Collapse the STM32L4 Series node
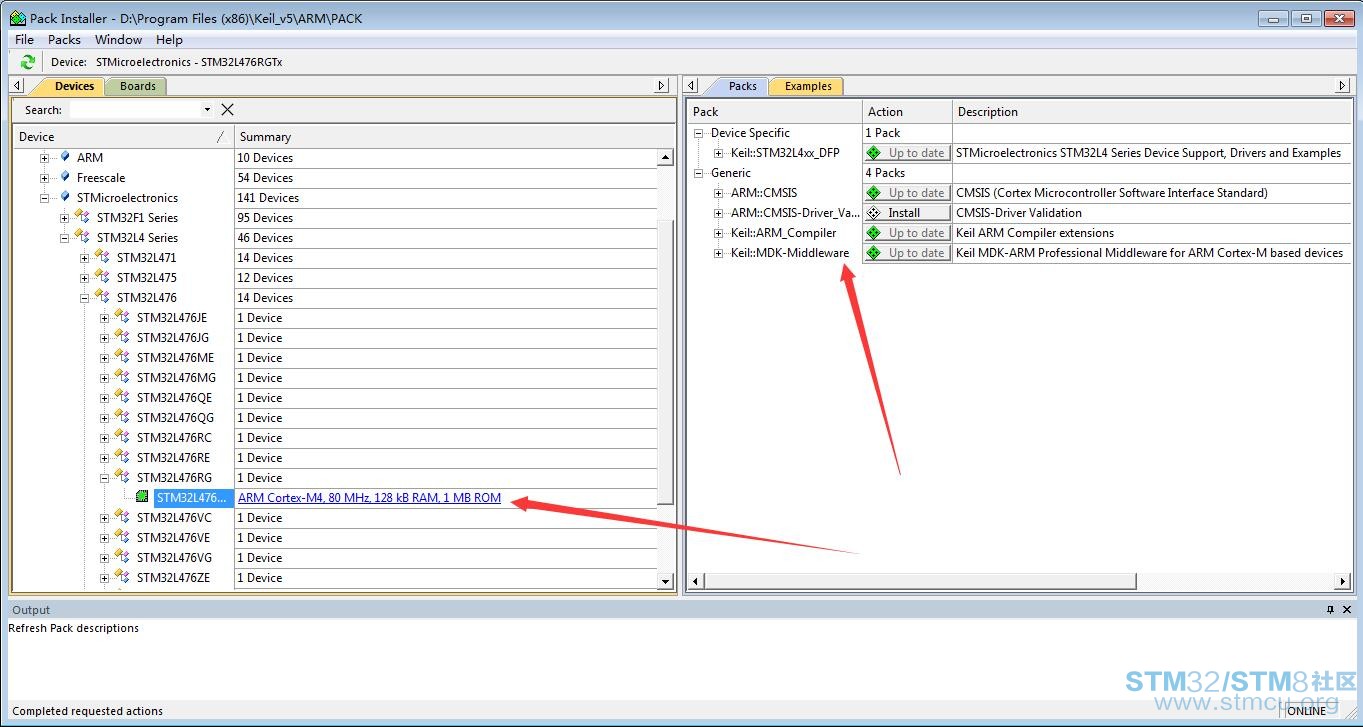This screenshot has width=1363, height=727. tap(65, 238)
